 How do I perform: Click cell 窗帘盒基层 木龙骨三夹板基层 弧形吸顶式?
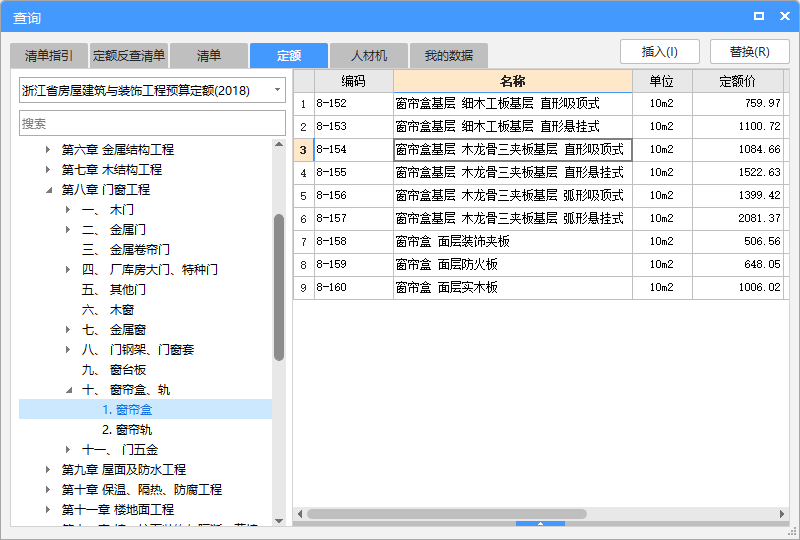513,195
